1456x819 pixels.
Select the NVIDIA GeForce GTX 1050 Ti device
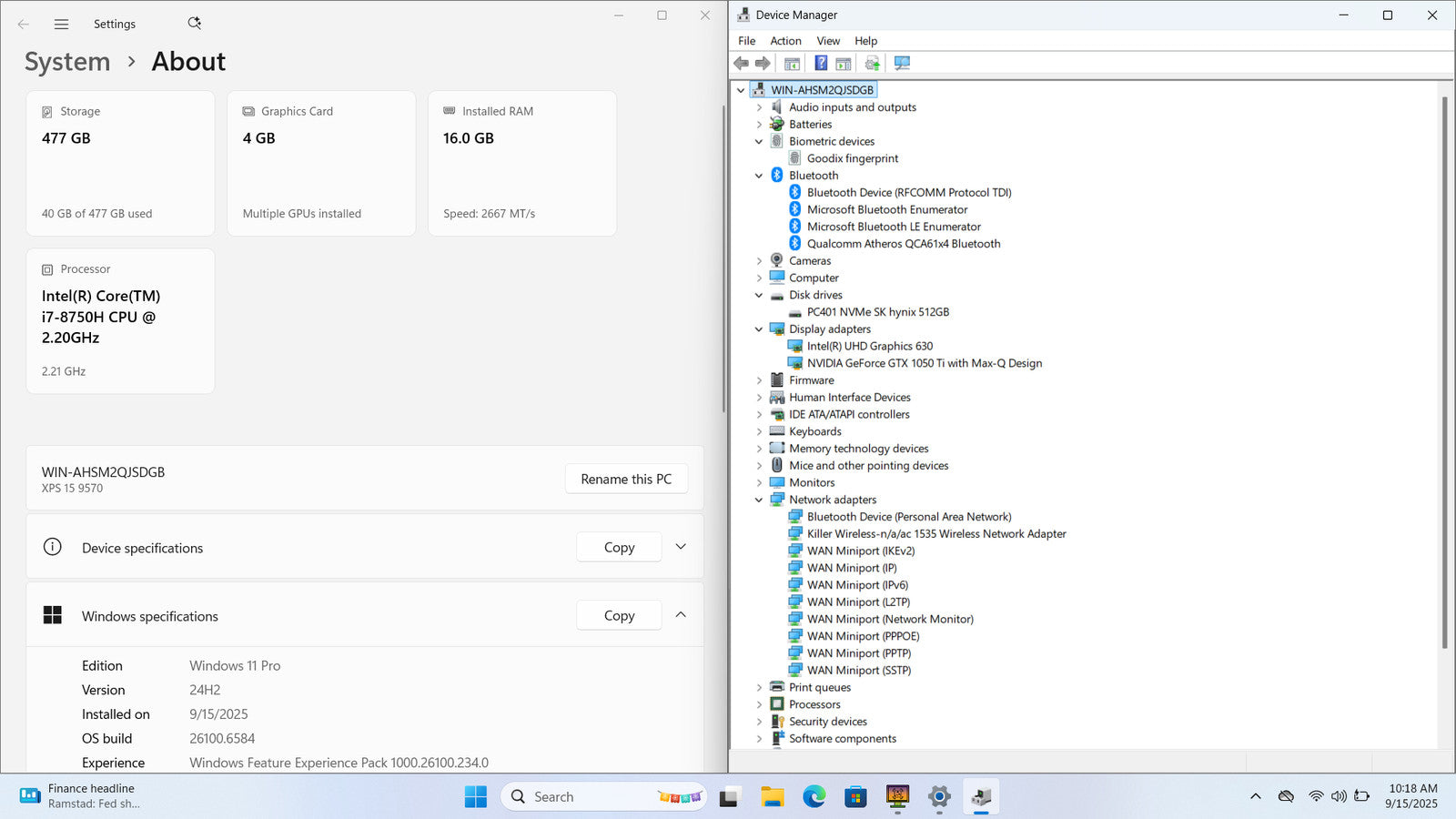coord(924,363)
